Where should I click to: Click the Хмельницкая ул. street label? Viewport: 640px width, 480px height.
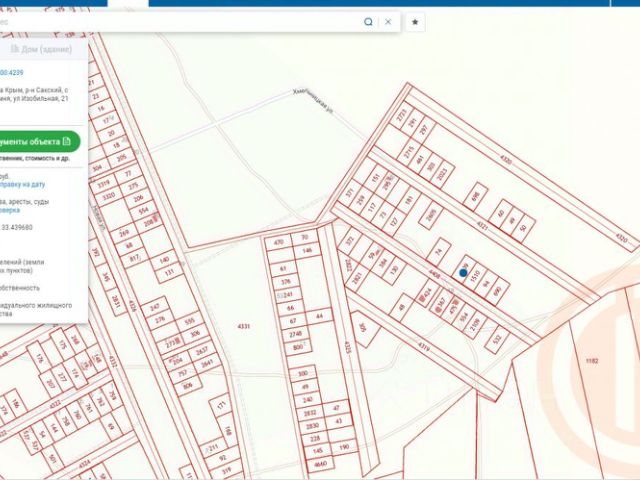coord(313,100)
